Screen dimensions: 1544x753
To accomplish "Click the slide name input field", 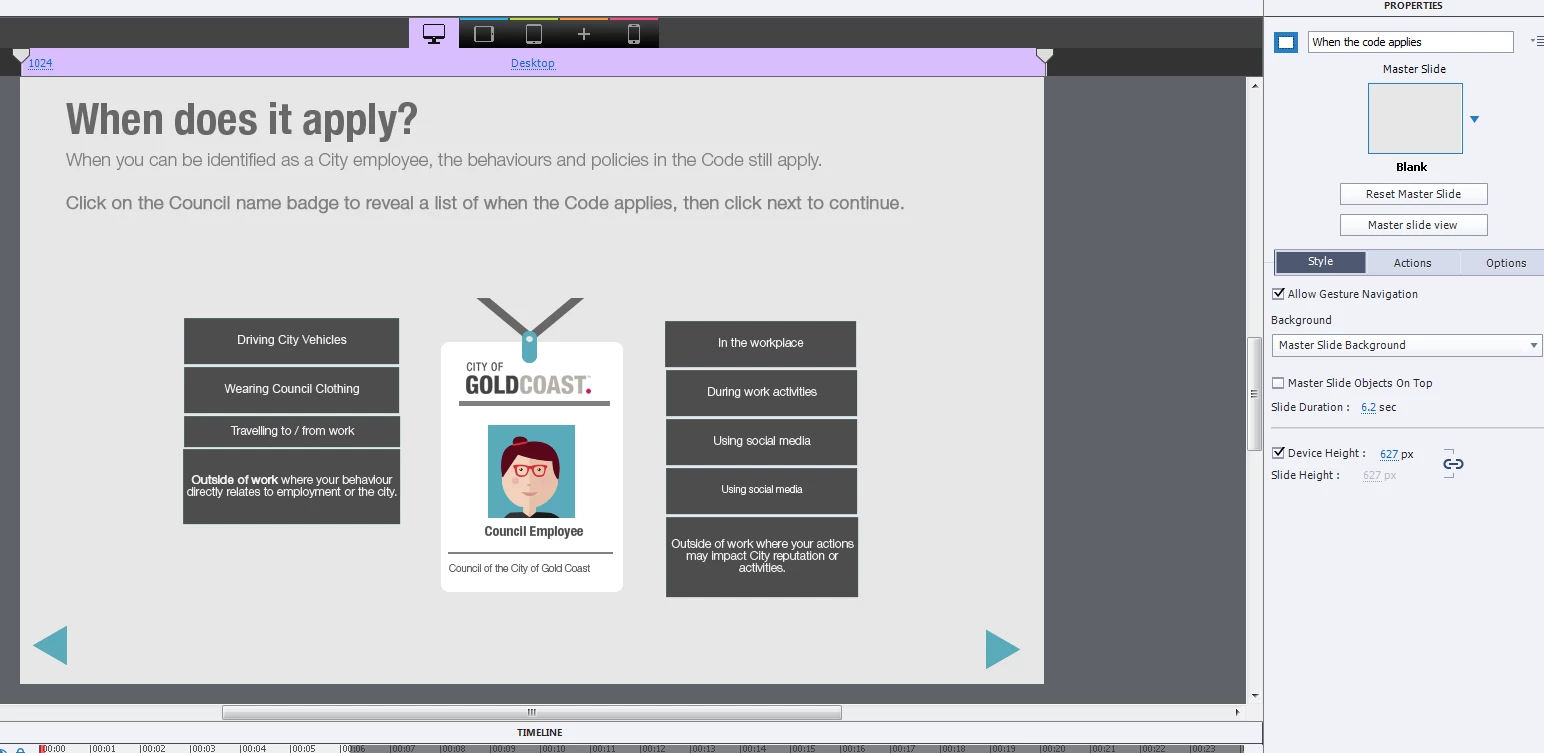I will (1410, 42).
